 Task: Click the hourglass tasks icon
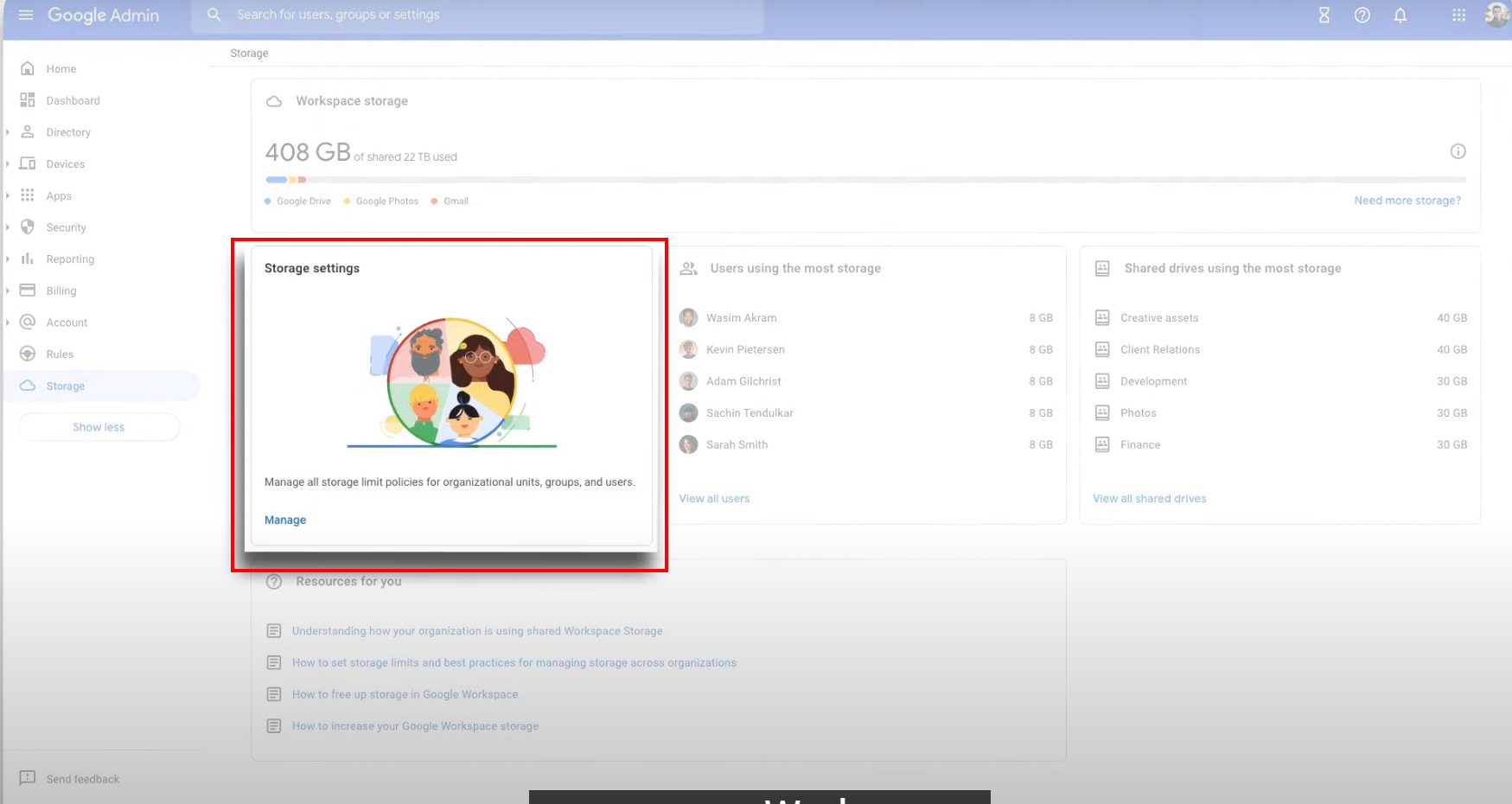(1324, 15)
